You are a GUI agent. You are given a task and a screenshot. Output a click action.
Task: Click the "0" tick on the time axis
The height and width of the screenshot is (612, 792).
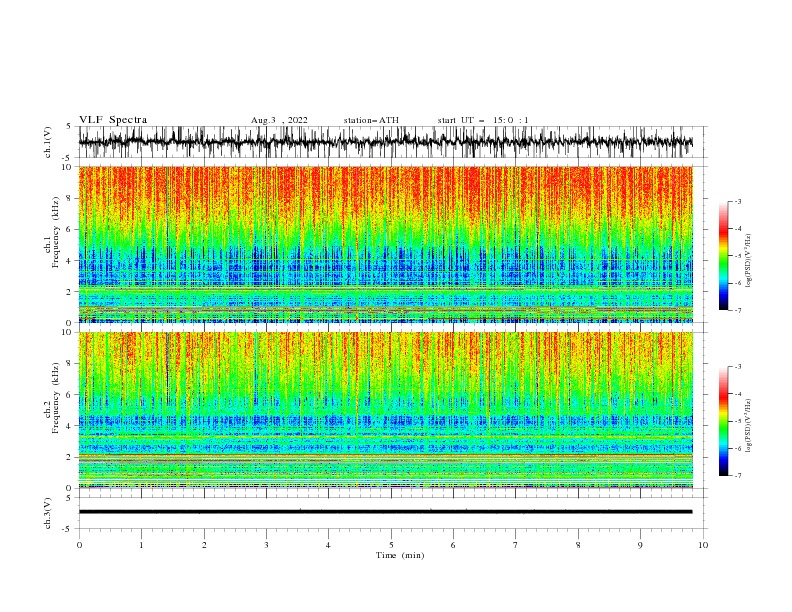79,545
